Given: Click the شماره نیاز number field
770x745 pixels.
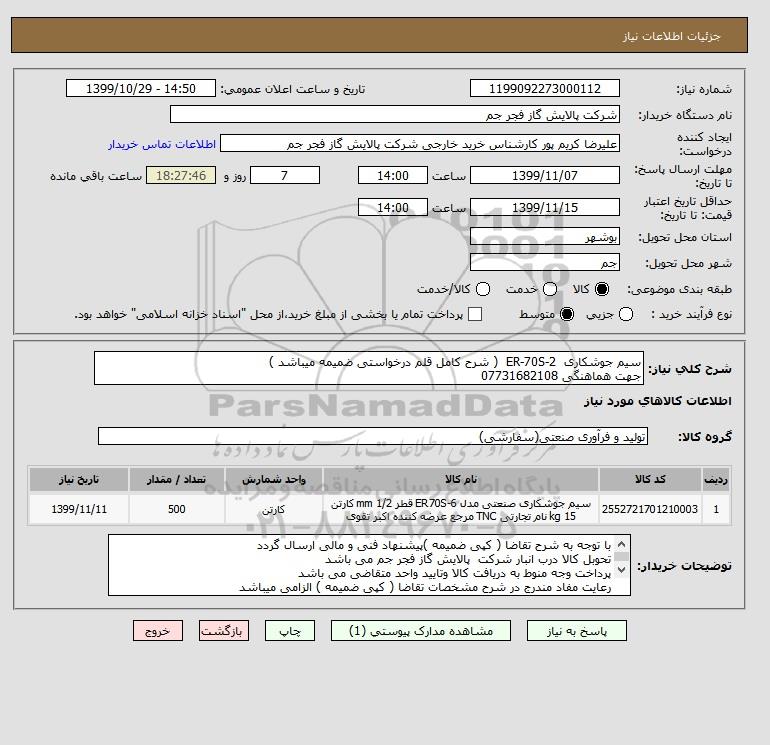Looking at the screenshot, I should point(545,88).
